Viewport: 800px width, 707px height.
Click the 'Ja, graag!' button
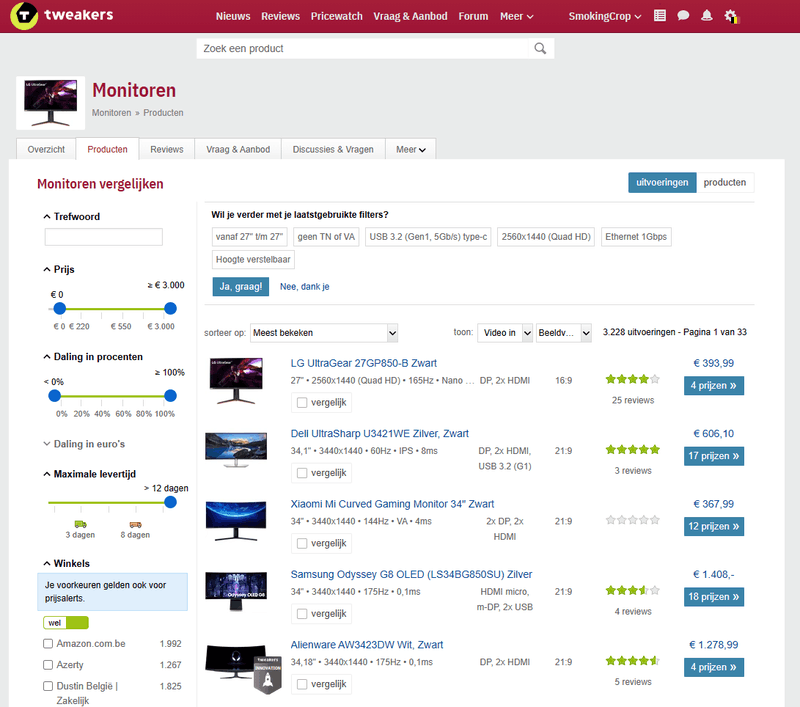click(241, 287)
